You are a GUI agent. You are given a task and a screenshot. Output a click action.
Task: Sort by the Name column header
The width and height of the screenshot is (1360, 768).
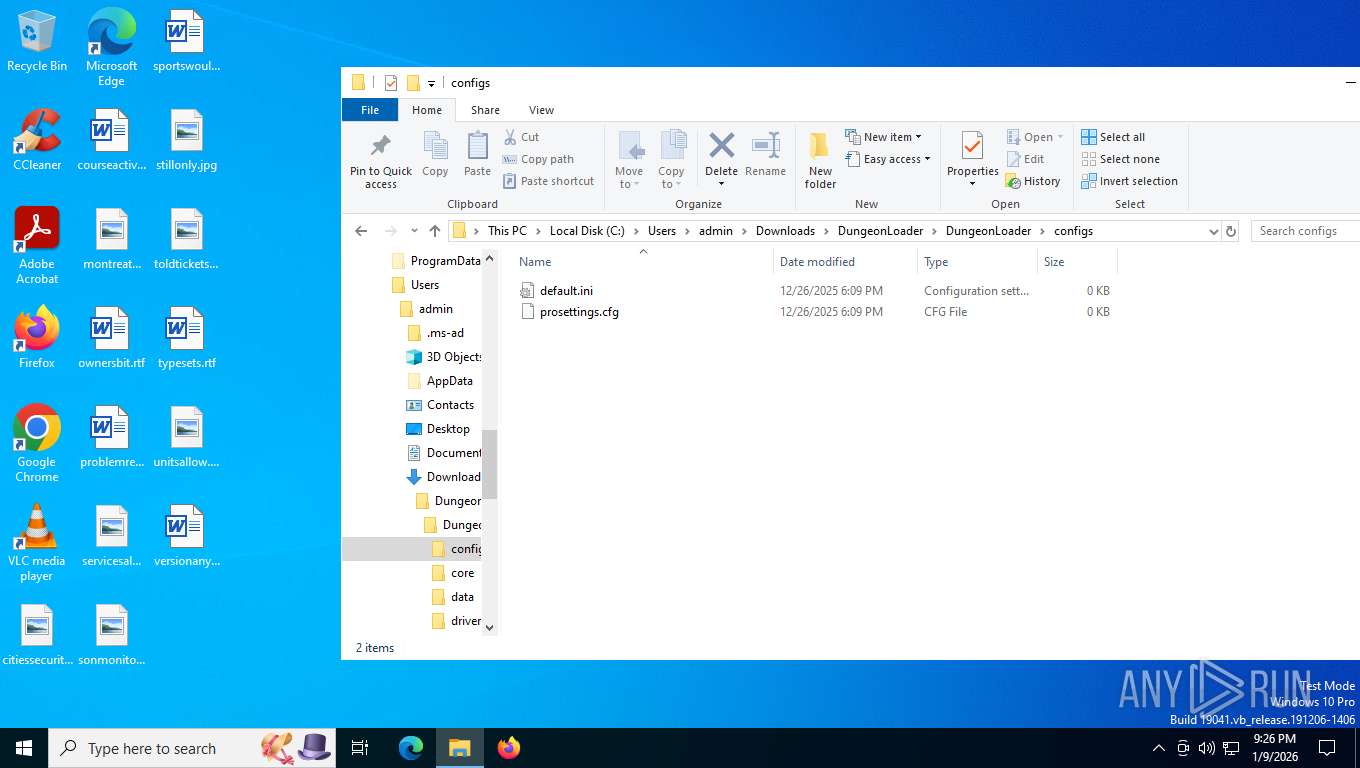tap(643, 262)
